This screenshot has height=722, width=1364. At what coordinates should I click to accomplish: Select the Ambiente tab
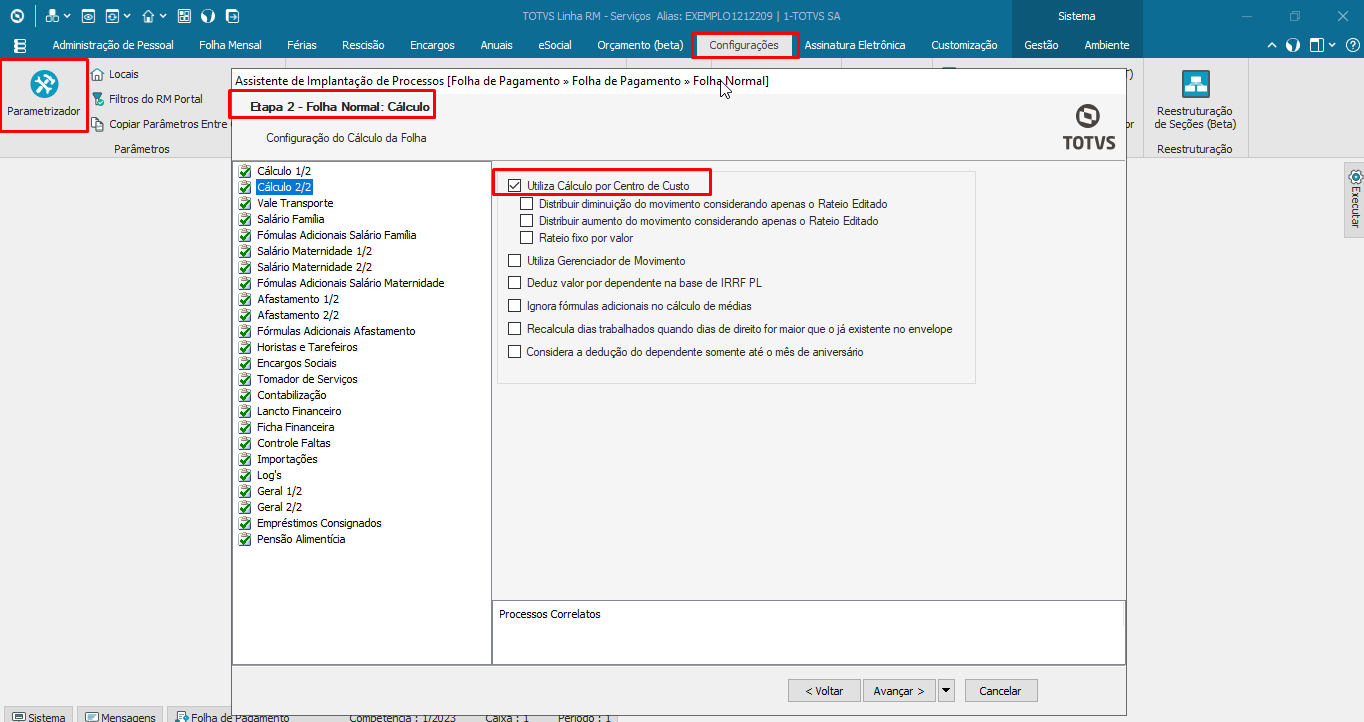pos(1107,45)
